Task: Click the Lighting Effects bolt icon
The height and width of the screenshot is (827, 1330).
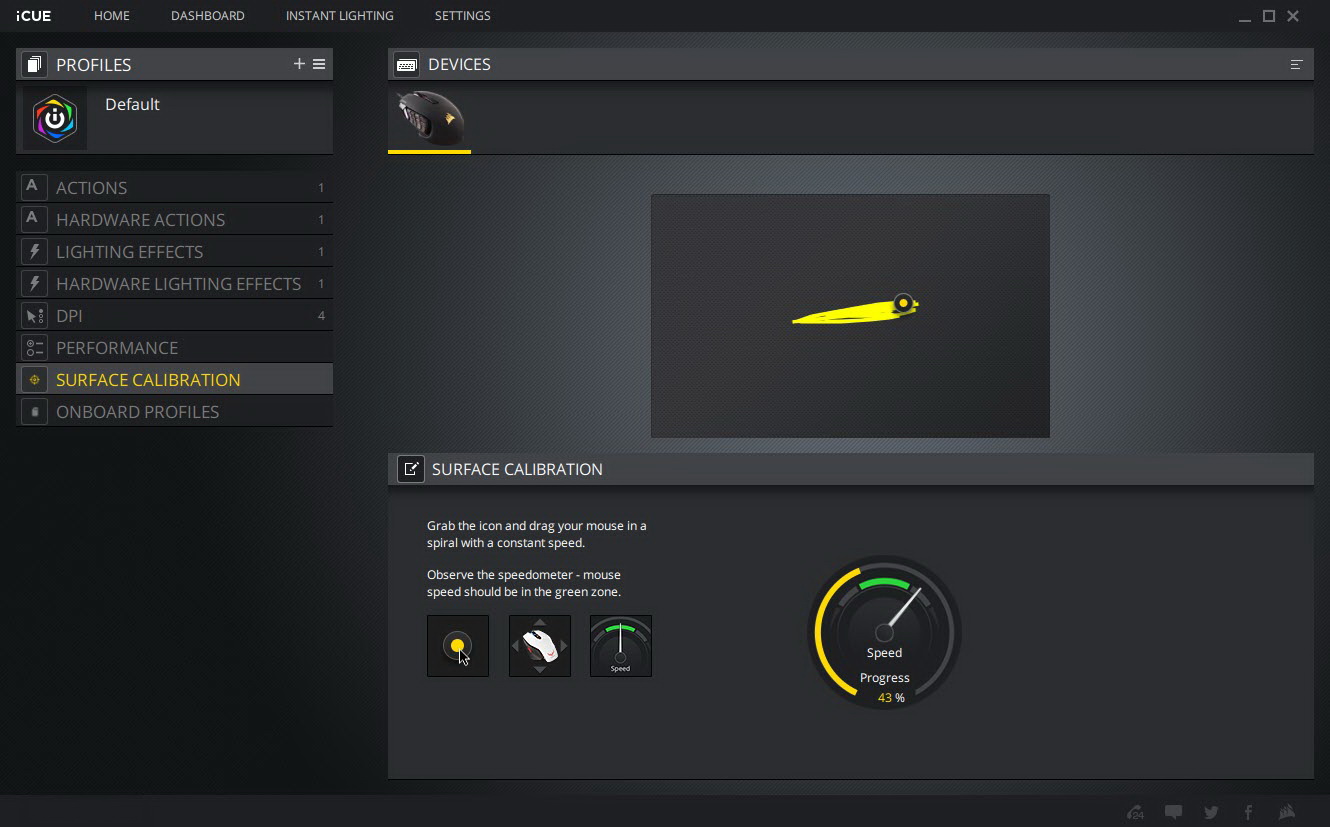Action: coord(33,251)
